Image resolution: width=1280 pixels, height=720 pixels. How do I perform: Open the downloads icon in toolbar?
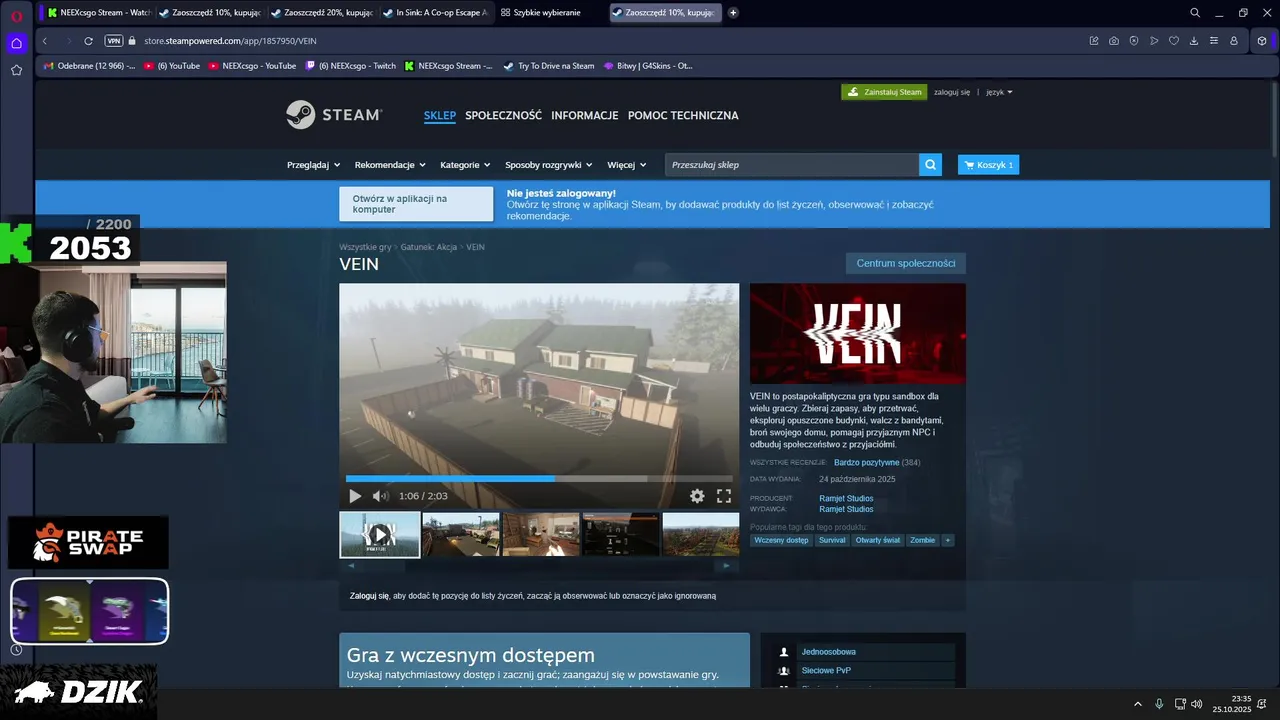click(1194, 41)
